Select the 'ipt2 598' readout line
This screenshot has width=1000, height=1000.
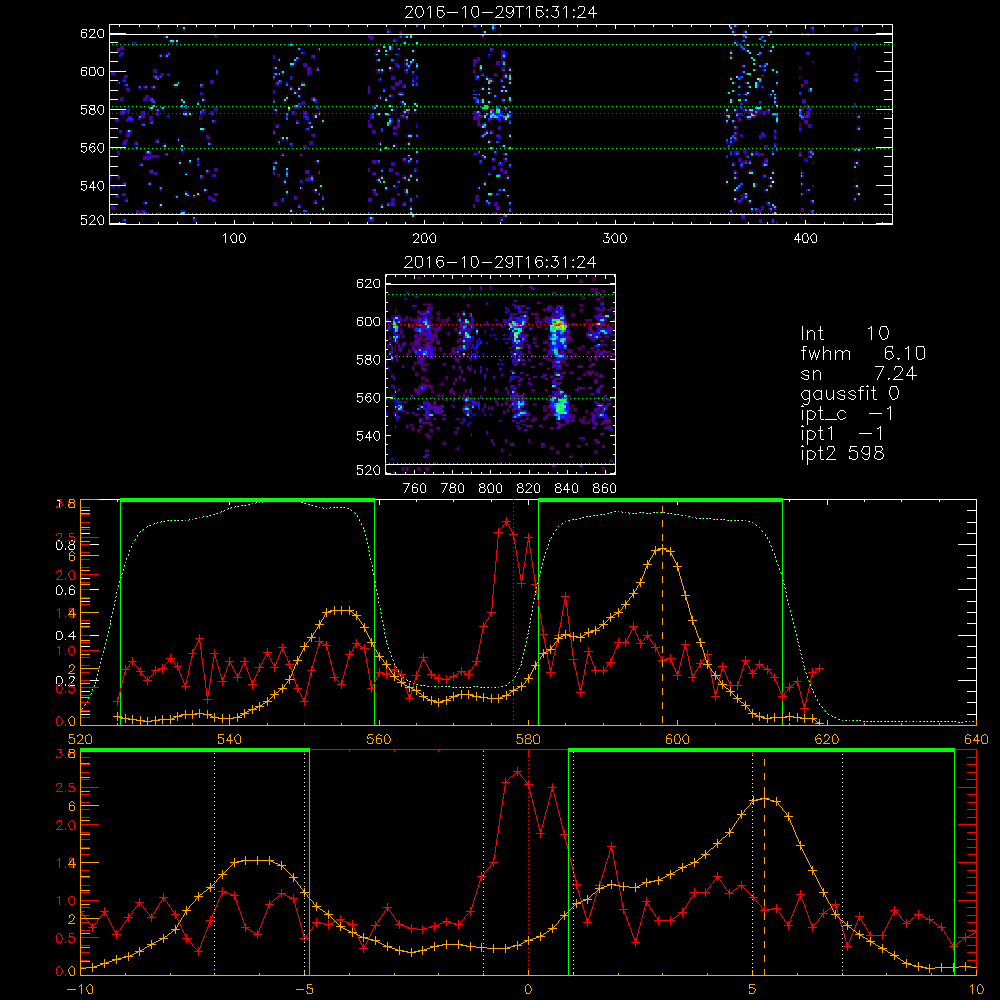click(842, 453)
